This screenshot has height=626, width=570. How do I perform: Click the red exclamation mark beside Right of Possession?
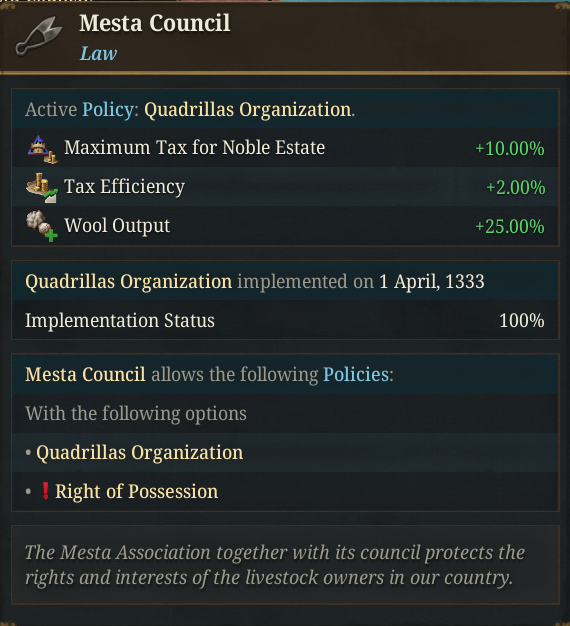pyautogui.click(x=46, y=491)
